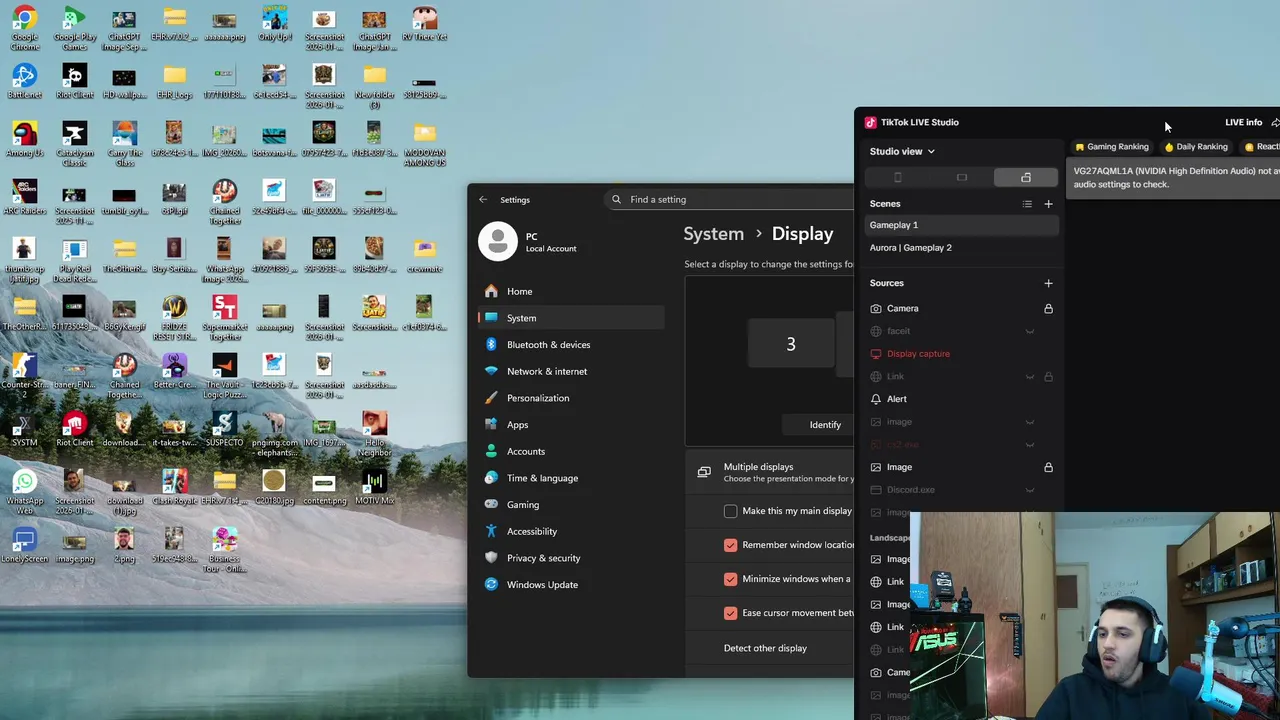The width and height of the screenshot is (1280, 720).
Task: Open Accessibility settings
Action: pyautogui.click(x=571, y=531)
